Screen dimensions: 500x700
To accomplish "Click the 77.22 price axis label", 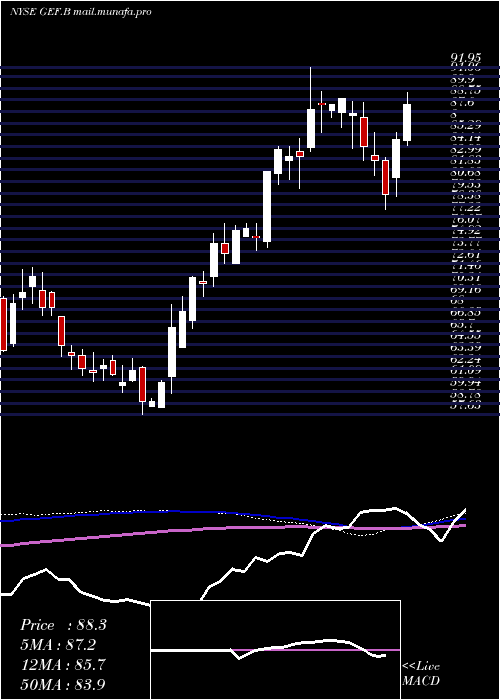I will tap(466, 208).
